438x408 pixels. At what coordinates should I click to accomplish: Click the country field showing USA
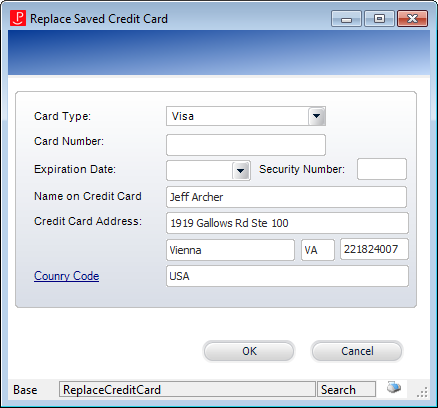[x=287, y=276]
